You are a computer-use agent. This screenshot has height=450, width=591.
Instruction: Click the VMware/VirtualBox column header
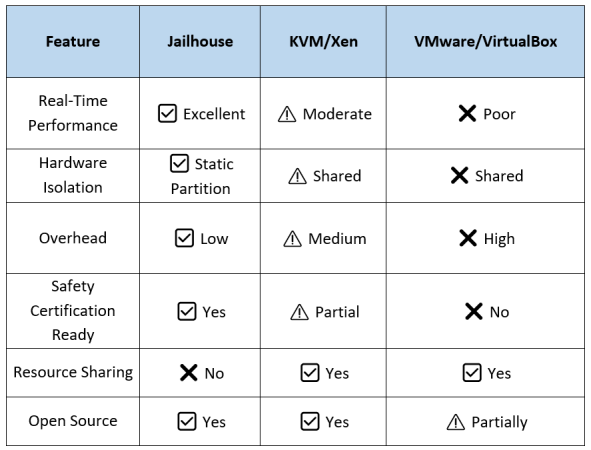(485, 41)
